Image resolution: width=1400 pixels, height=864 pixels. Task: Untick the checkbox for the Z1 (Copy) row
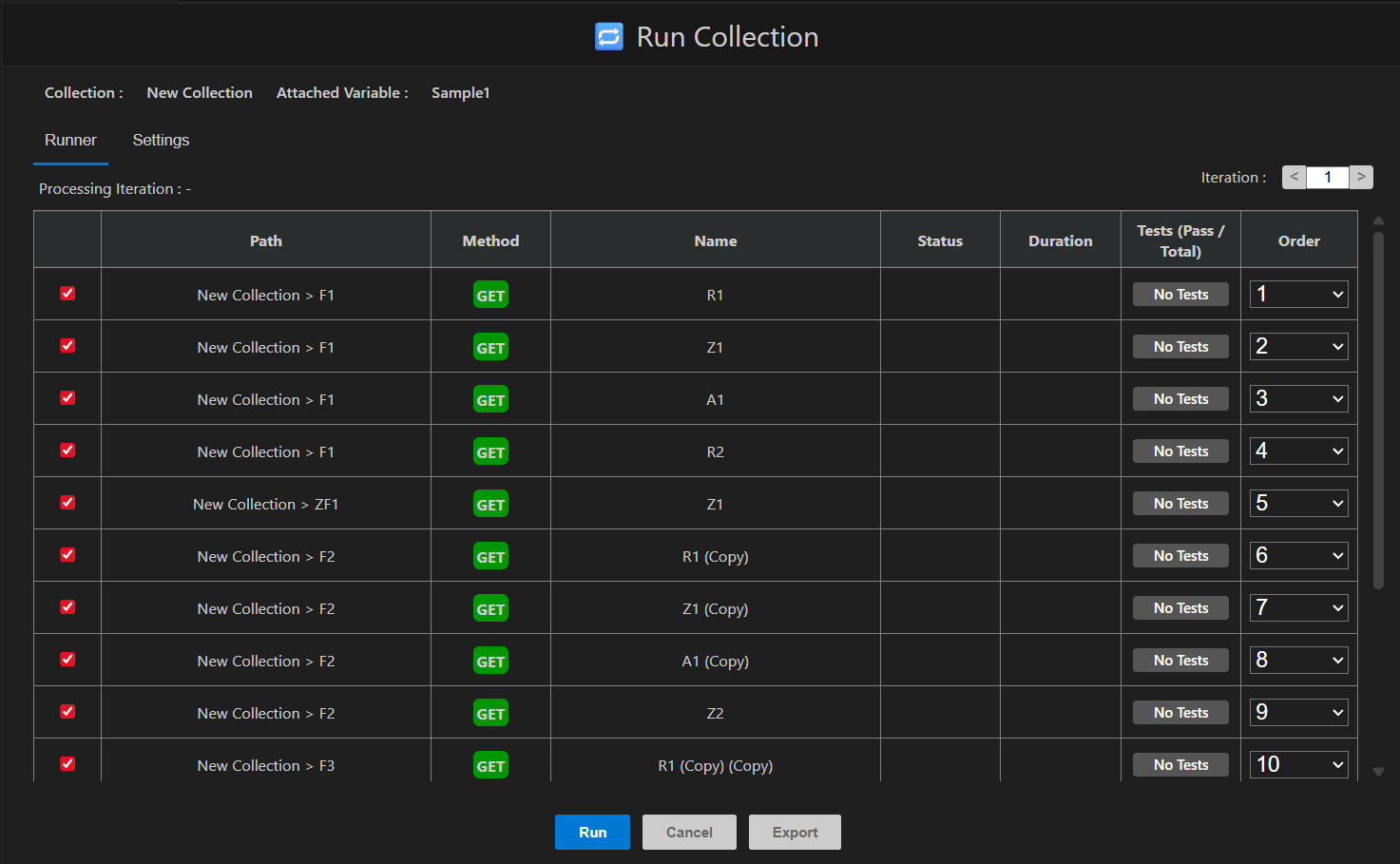67,607
